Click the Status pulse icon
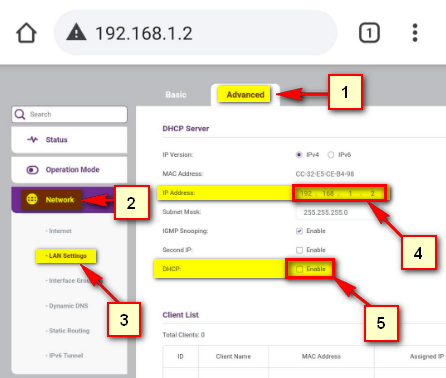Screen dimensions: 446x378 (32, 139)
